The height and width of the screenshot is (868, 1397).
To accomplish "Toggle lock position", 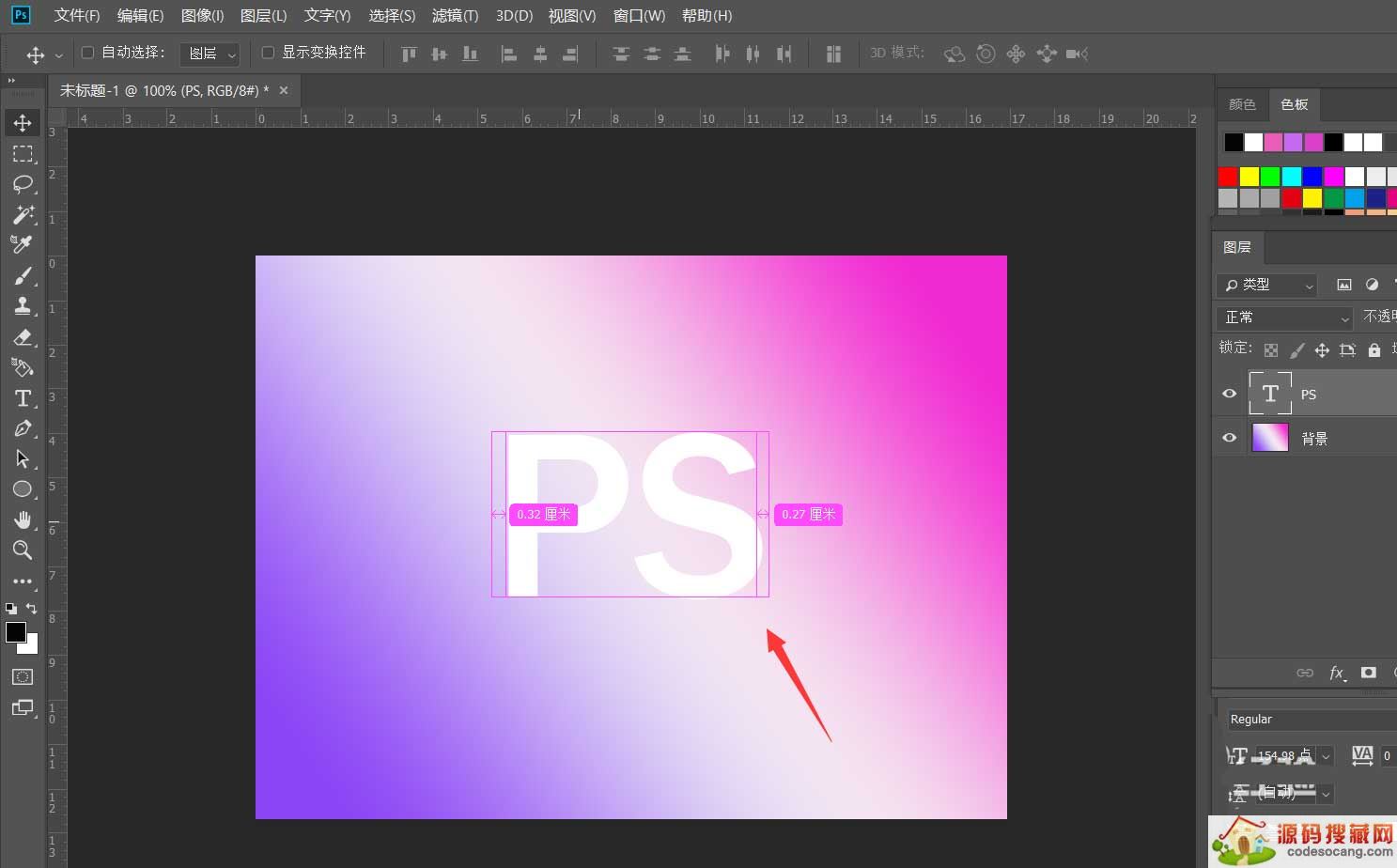I will coord(1322,350).
